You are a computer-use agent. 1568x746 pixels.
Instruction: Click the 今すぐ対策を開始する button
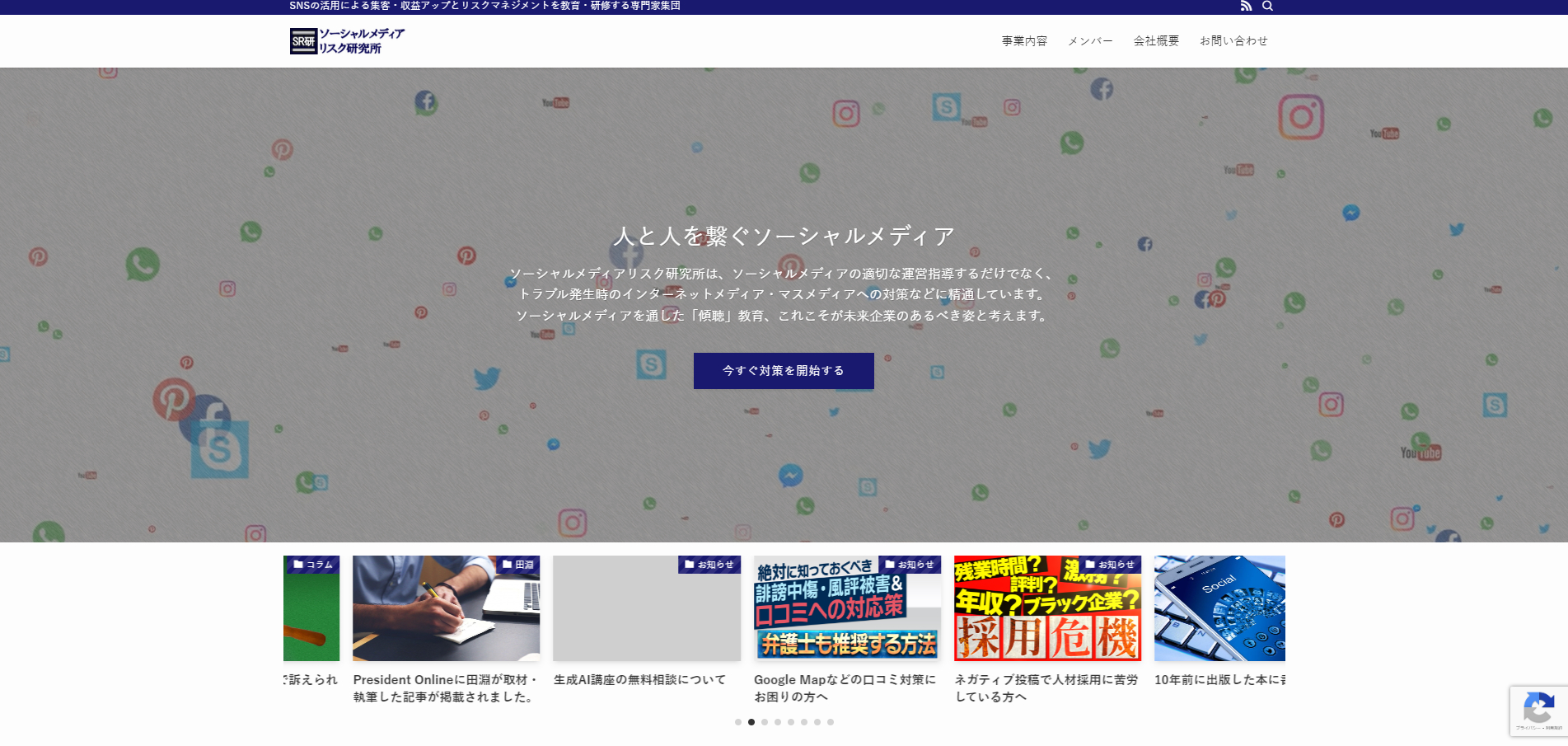point(784,371)
